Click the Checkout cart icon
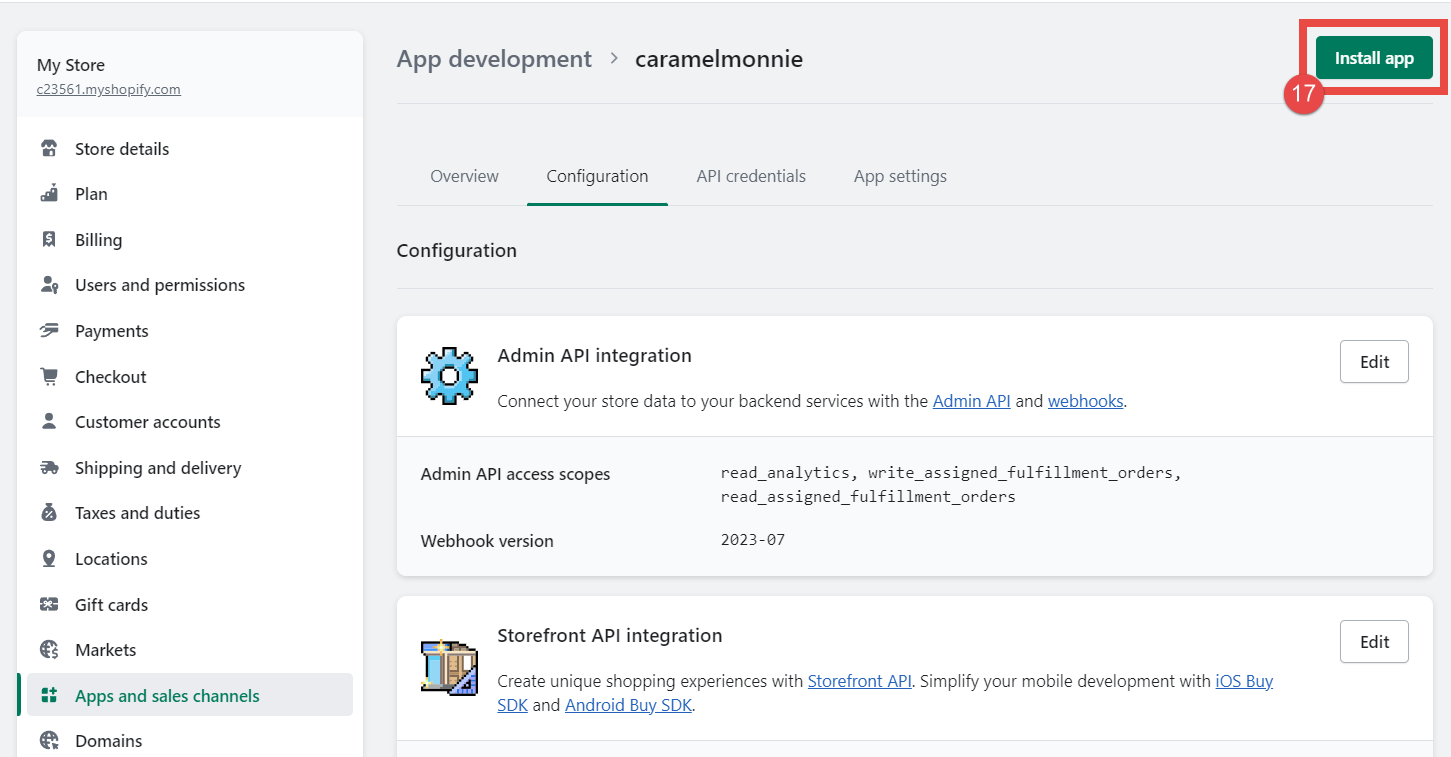 [49, 377]
